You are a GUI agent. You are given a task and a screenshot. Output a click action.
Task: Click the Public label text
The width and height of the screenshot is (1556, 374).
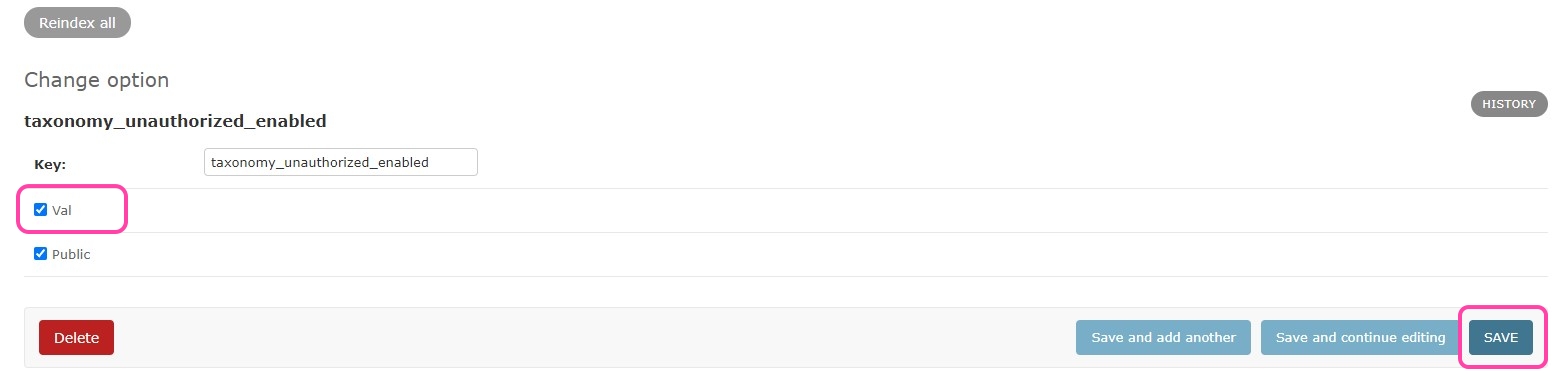pyautogui.click(x=71, y=255)
